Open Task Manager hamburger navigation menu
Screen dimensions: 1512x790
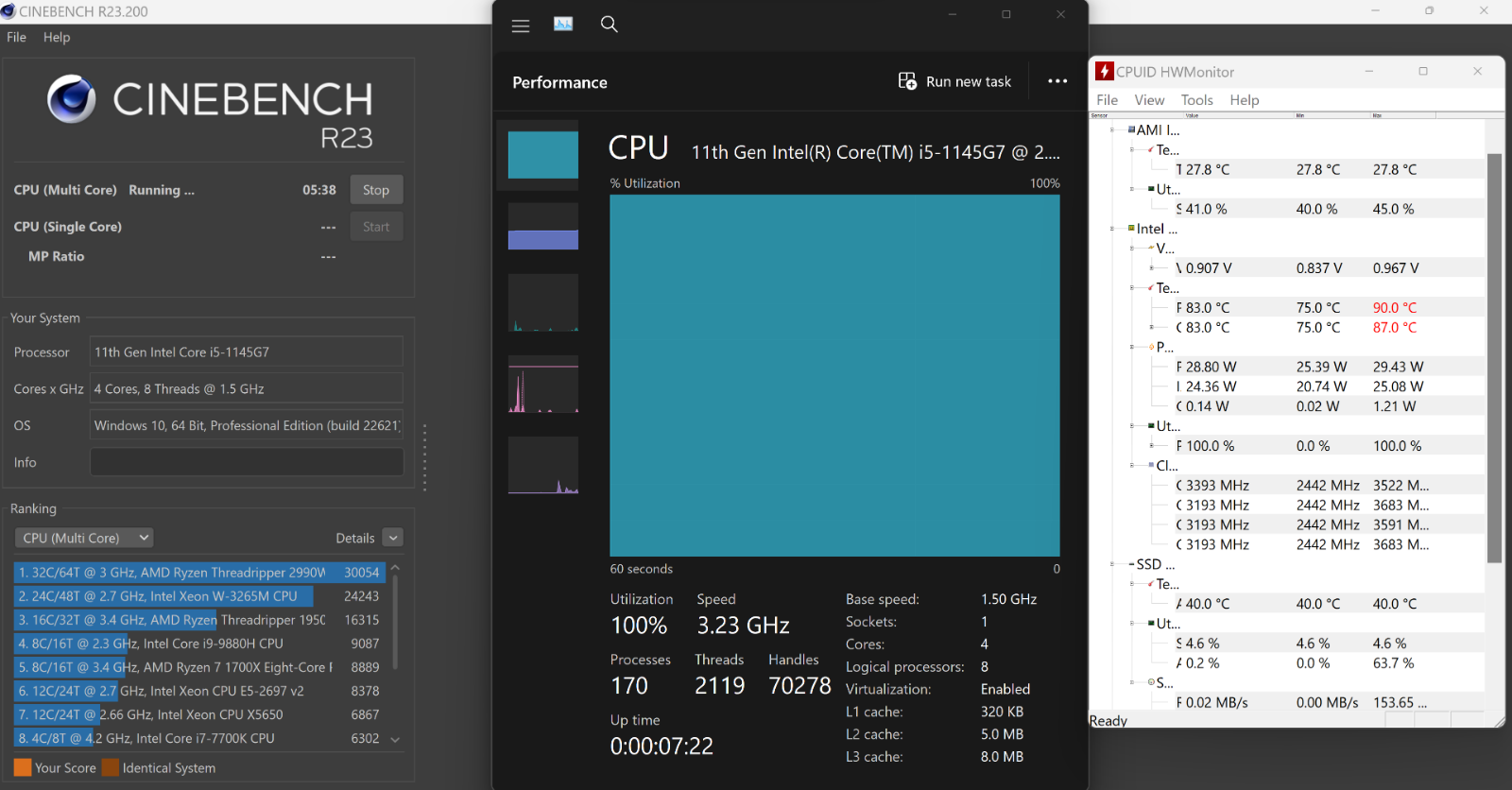pos(521,26)
